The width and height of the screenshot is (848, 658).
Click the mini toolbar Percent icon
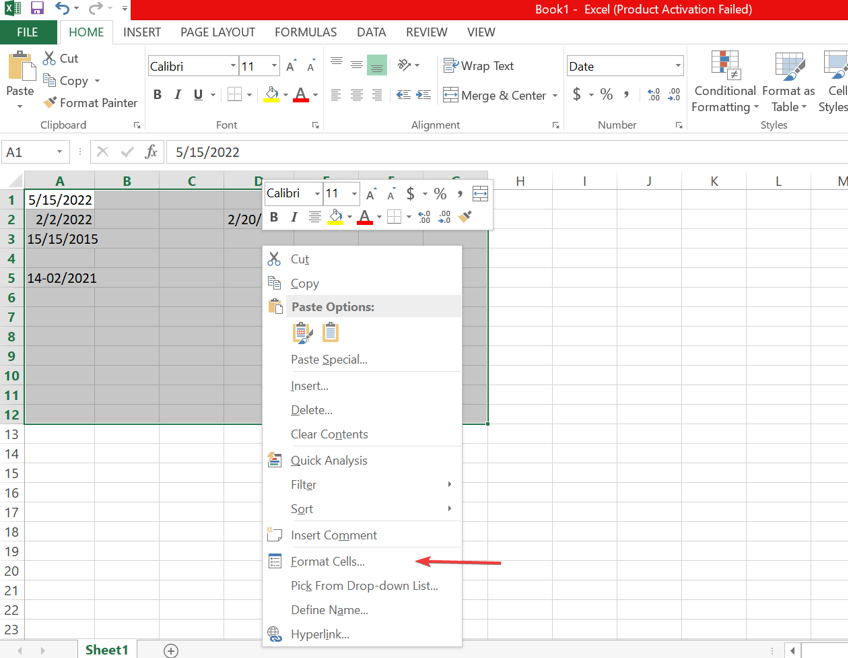(440, 194)
